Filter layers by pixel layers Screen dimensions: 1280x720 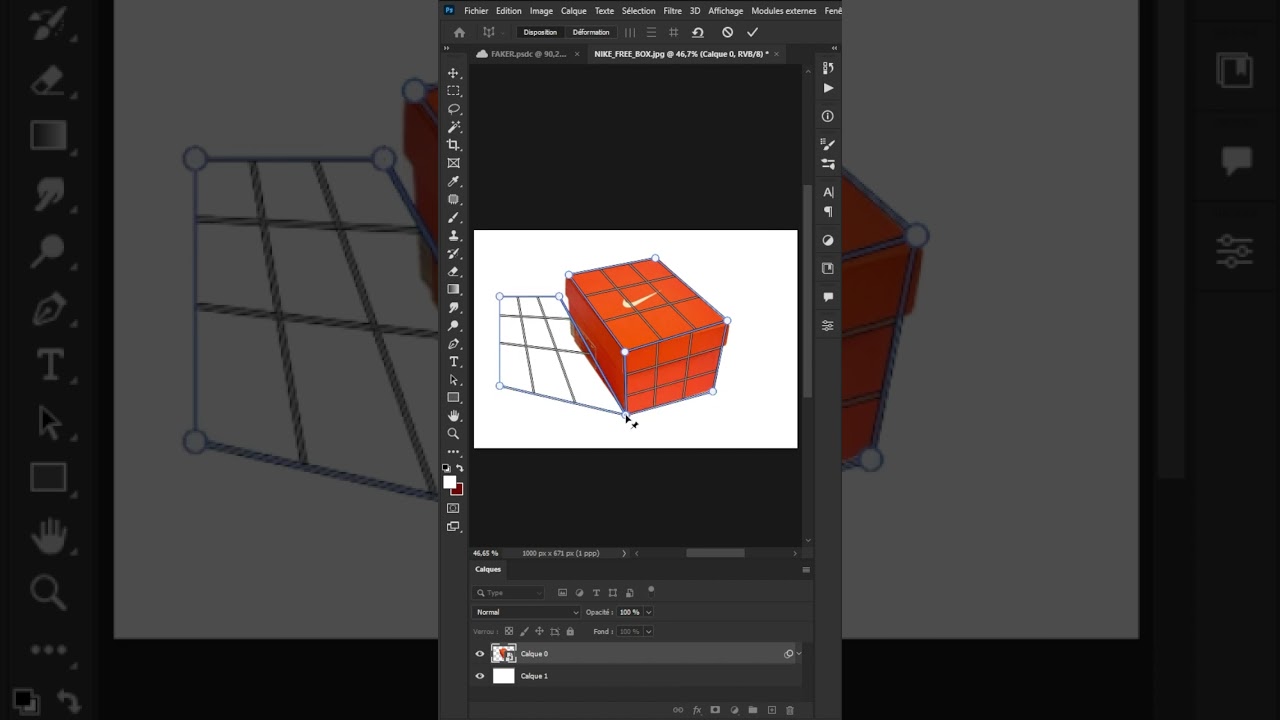click(x=563, y=593)
